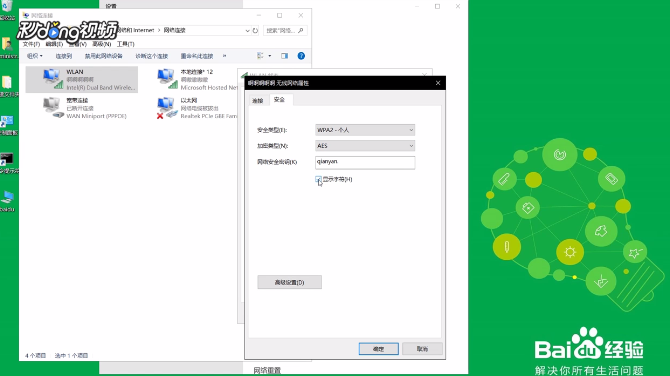The image size is (670, 376).
Task: Open the File menu
Action: (x=31, y=44)
